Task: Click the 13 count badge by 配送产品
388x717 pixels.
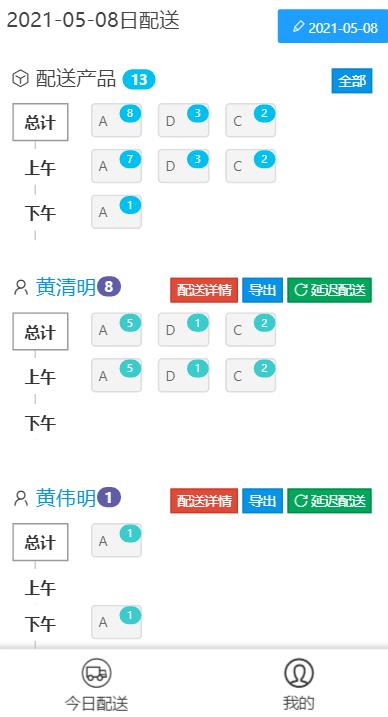Action: tap(139, 80)
